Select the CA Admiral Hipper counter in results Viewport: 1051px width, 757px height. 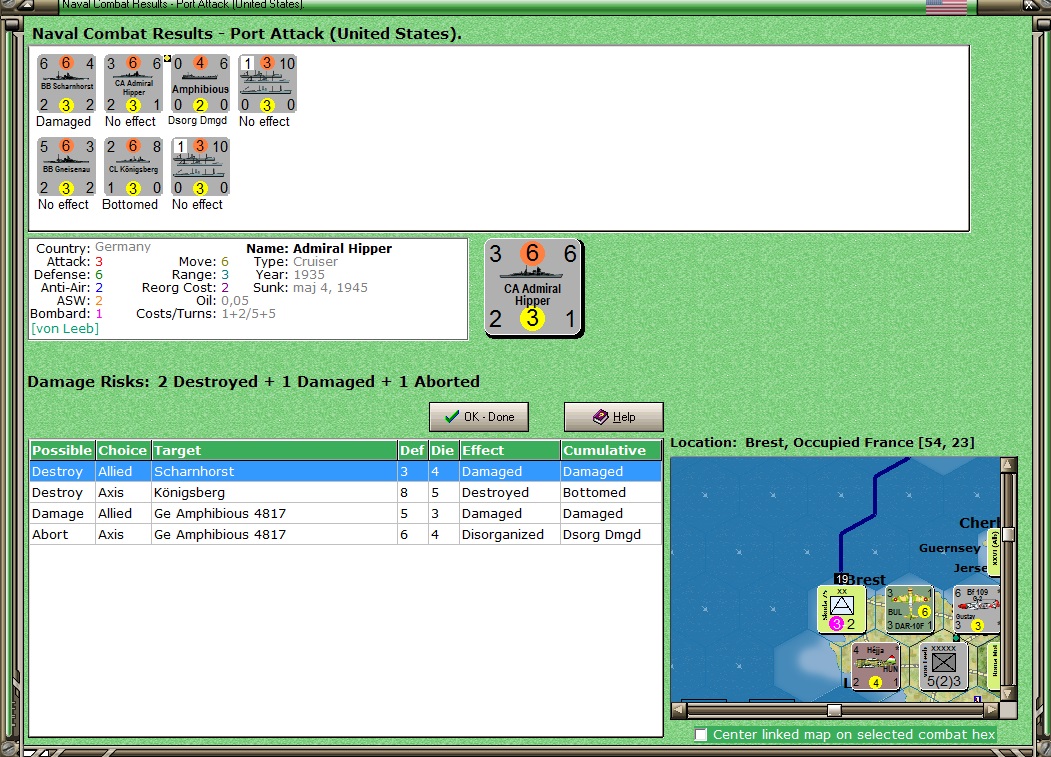[133, 84]
